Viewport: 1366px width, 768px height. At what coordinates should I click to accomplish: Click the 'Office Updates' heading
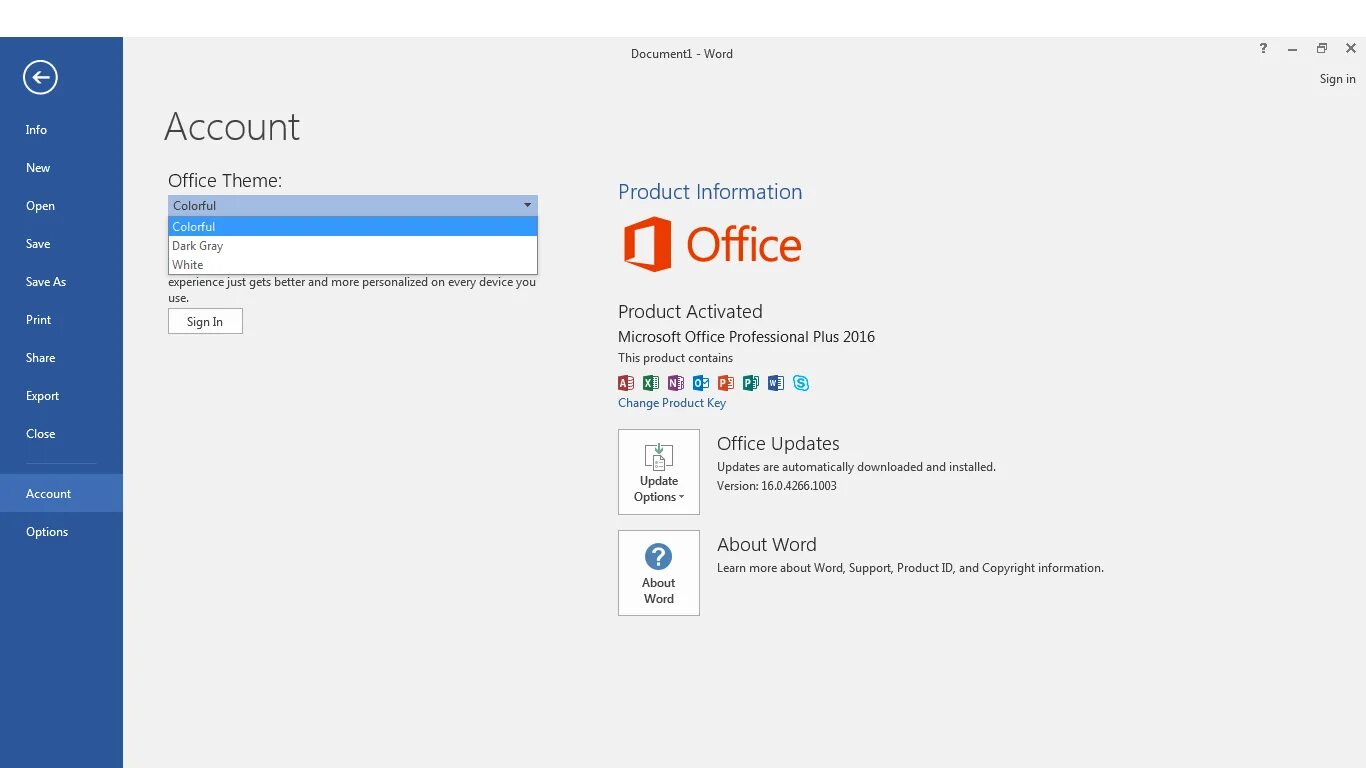tap(778, 443)
